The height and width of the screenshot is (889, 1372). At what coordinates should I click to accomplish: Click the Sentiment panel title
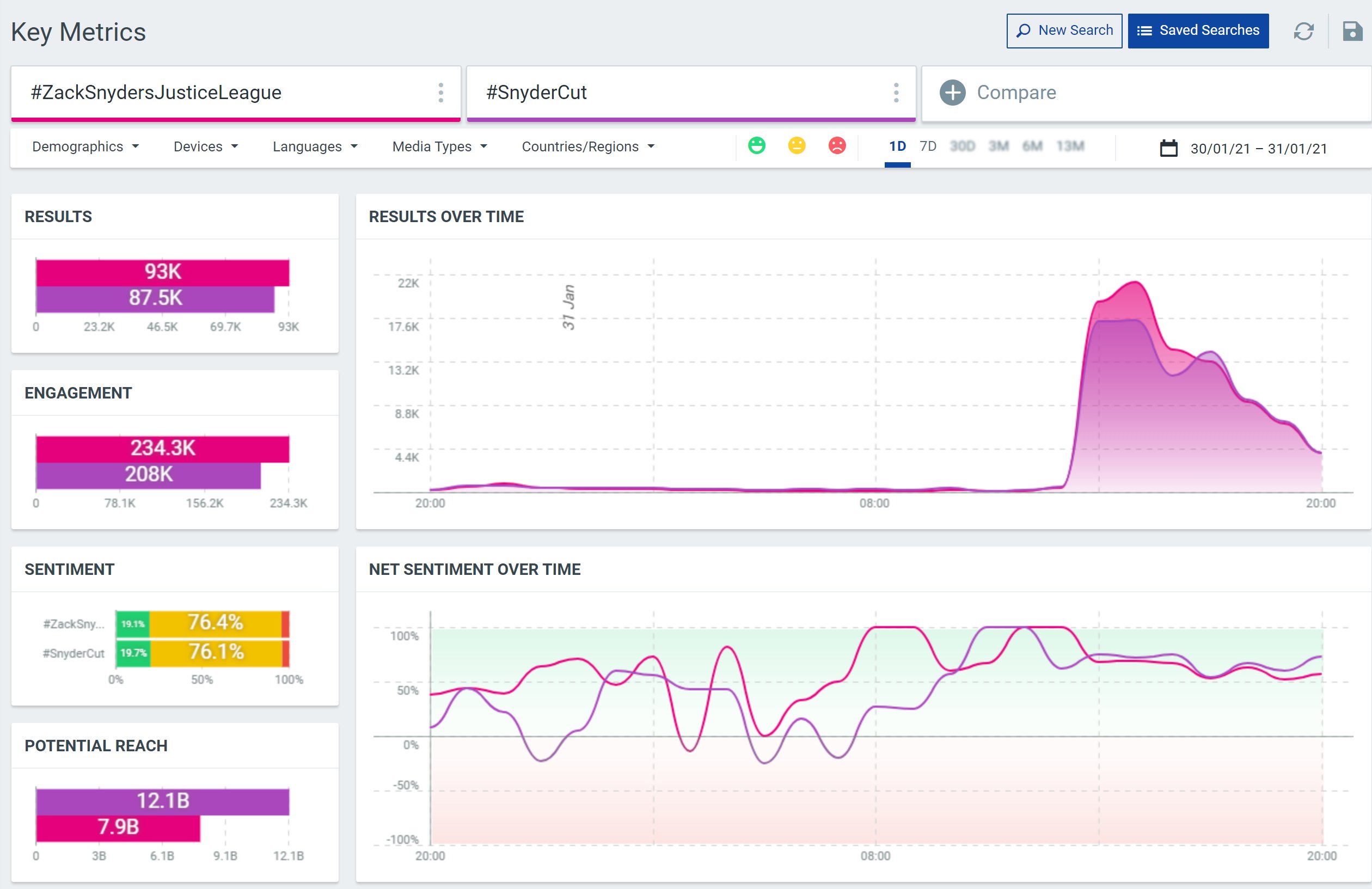click(69, 569)
